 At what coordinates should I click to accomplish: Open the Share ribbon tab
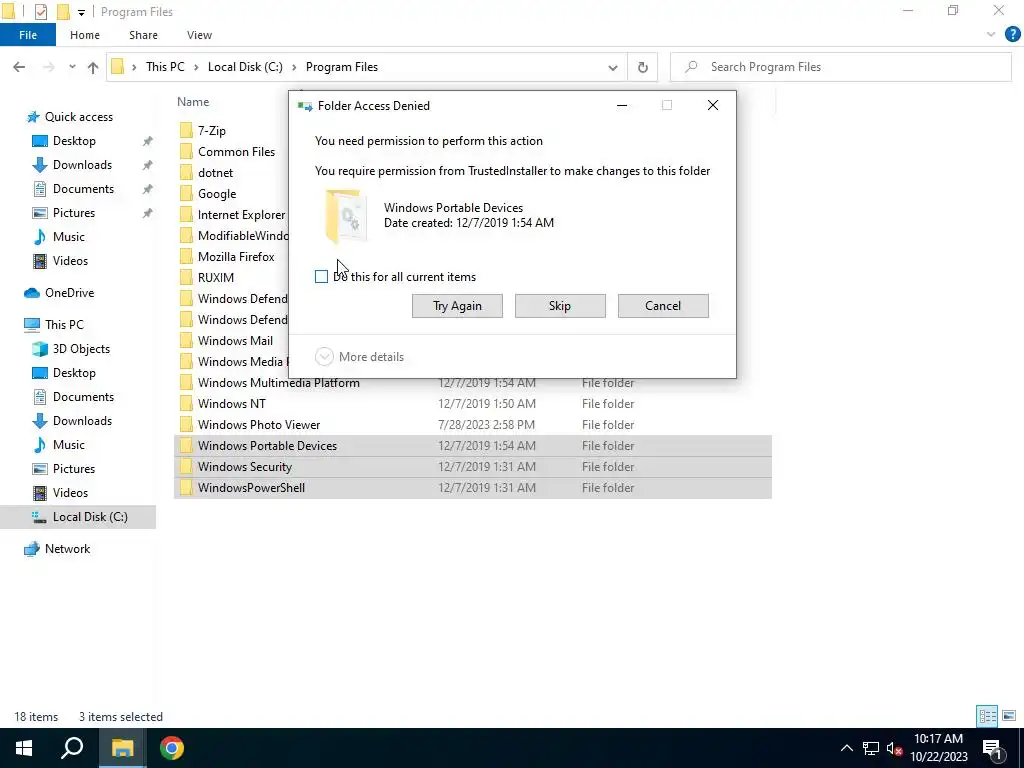coord(143,35)
